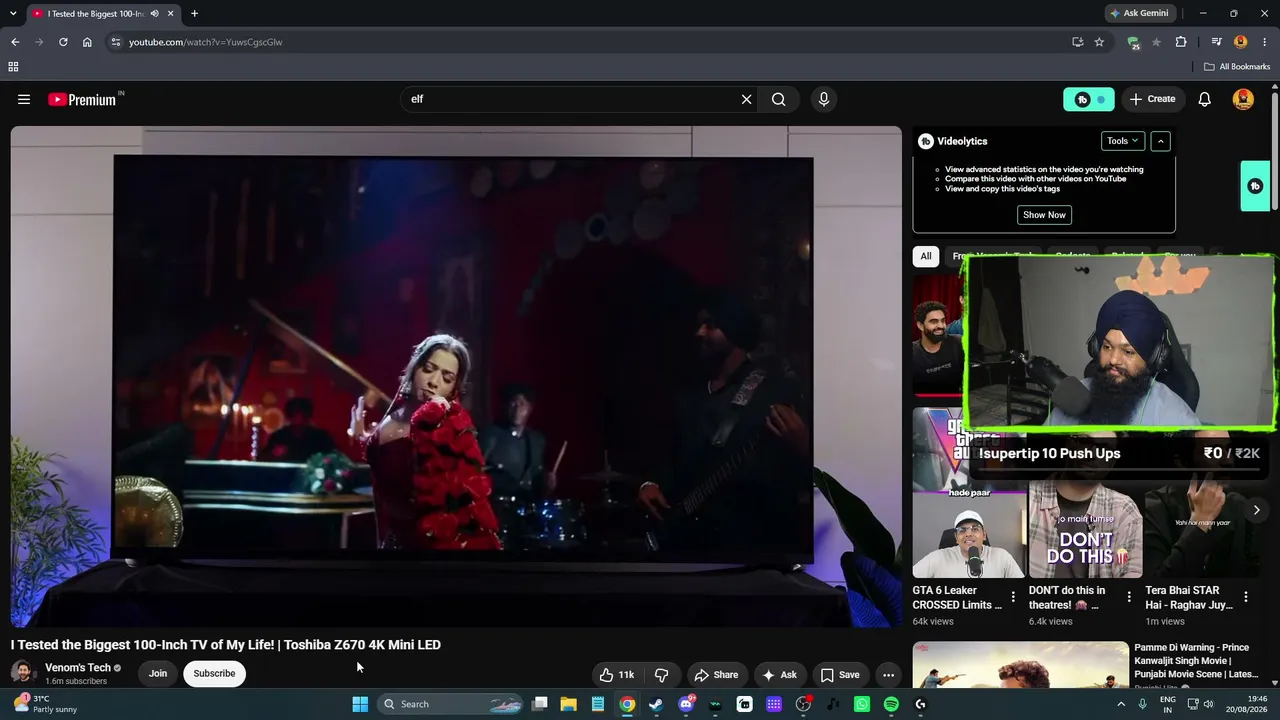Image resolution: width=1280 pixels, height=720 pixels.
Task: Open the Create button
Action: 1152,99
